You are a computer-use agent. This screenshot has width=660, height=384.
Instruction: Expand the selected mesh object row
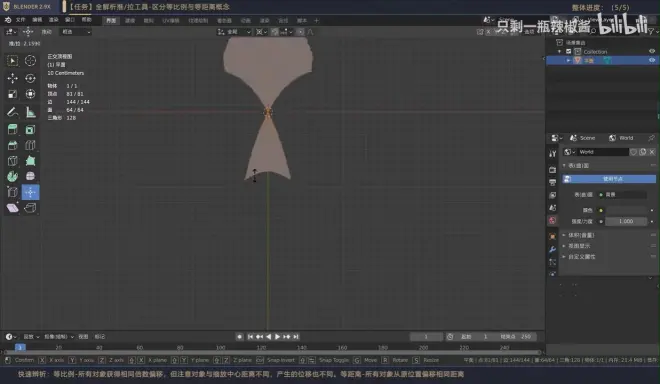point(568,60)
